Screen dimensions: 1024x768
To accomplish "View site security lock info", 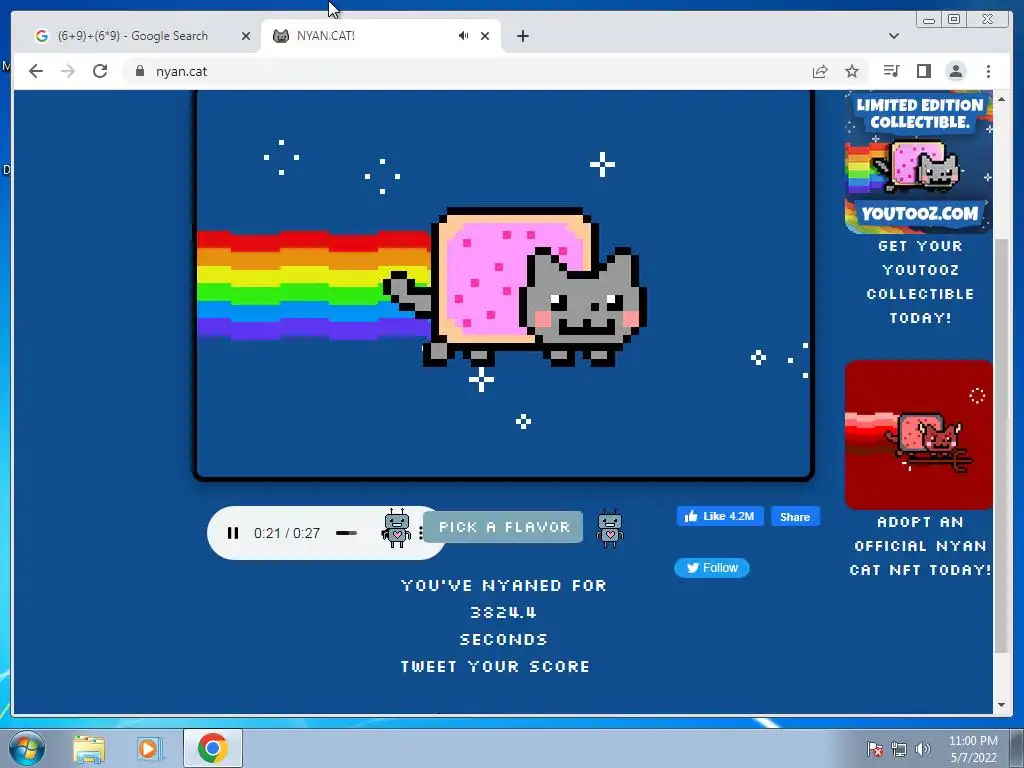I will pos(140,71).
